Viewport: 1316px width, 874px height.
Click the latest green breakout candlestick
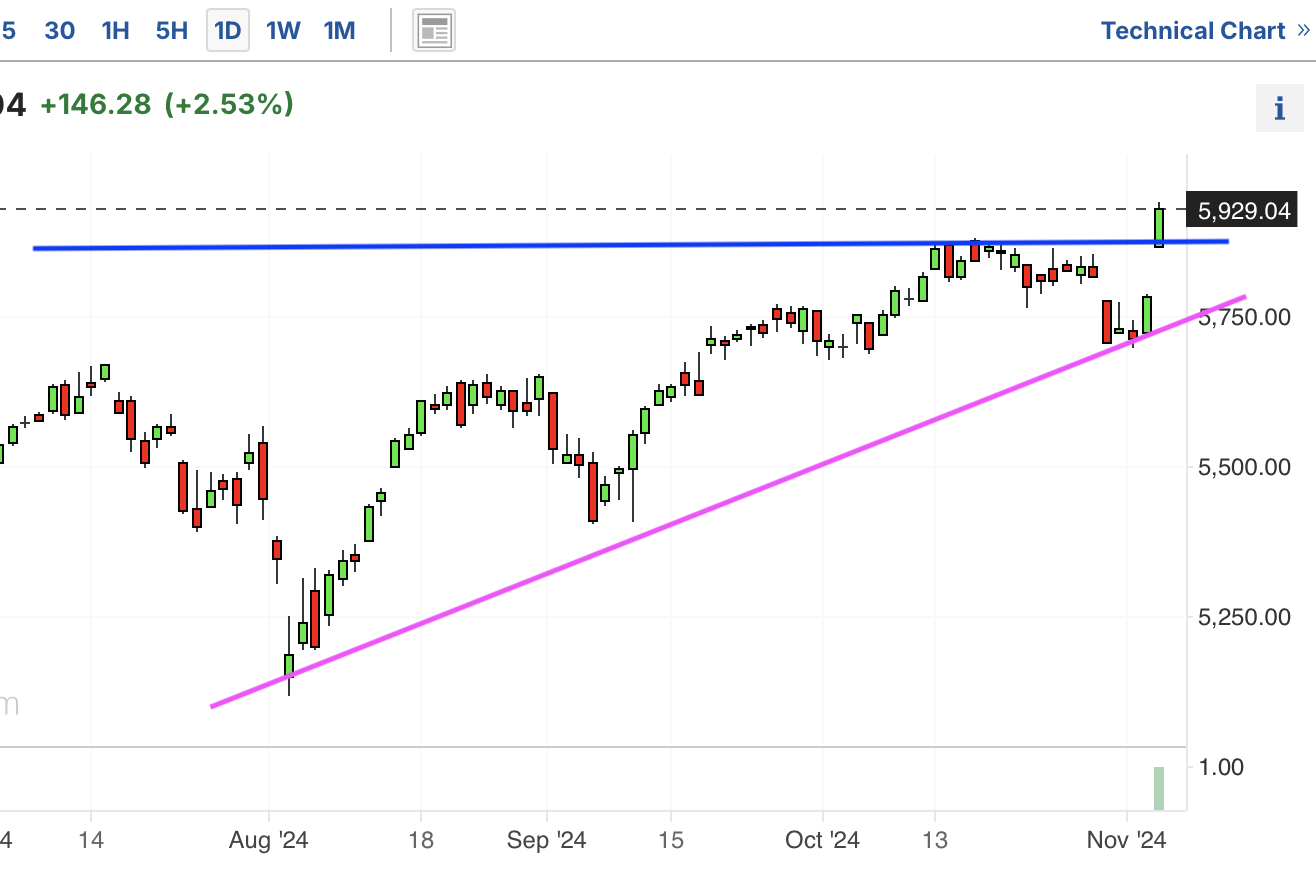pyautogui.click(x=1159, y=226)
